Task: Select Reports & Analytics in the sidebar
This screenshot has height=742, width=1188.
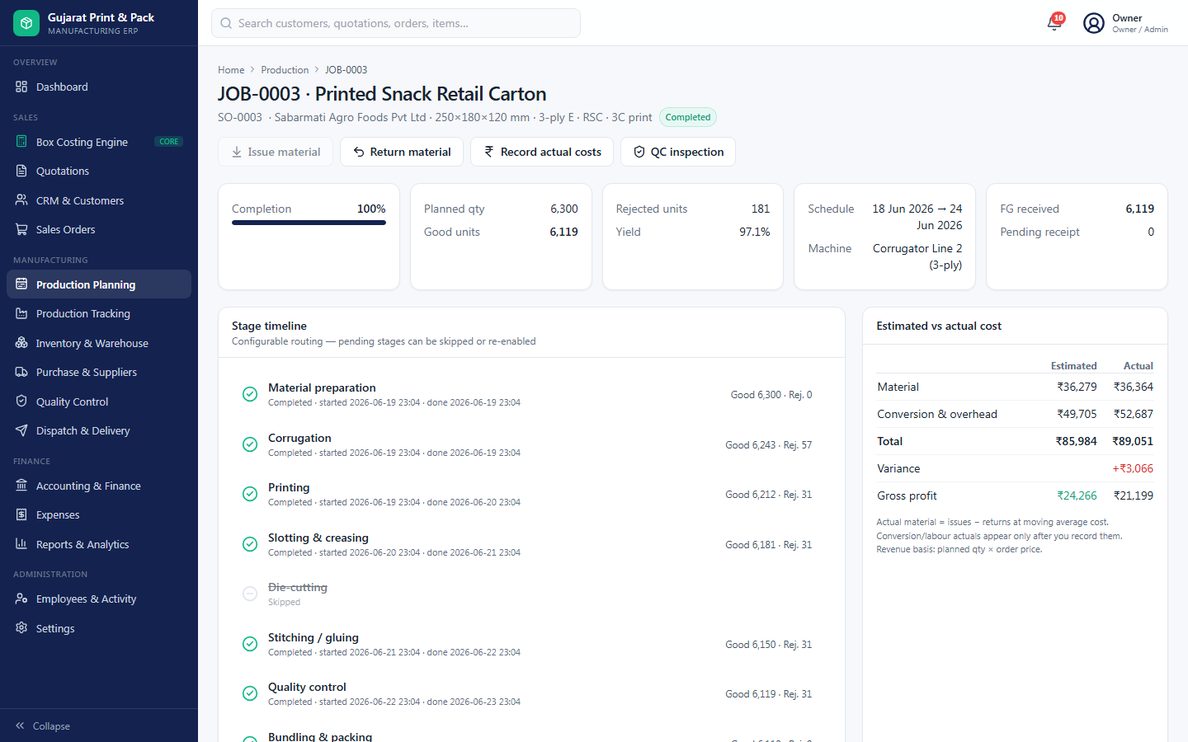Action: pyautogui.click(x=98, y=544)
